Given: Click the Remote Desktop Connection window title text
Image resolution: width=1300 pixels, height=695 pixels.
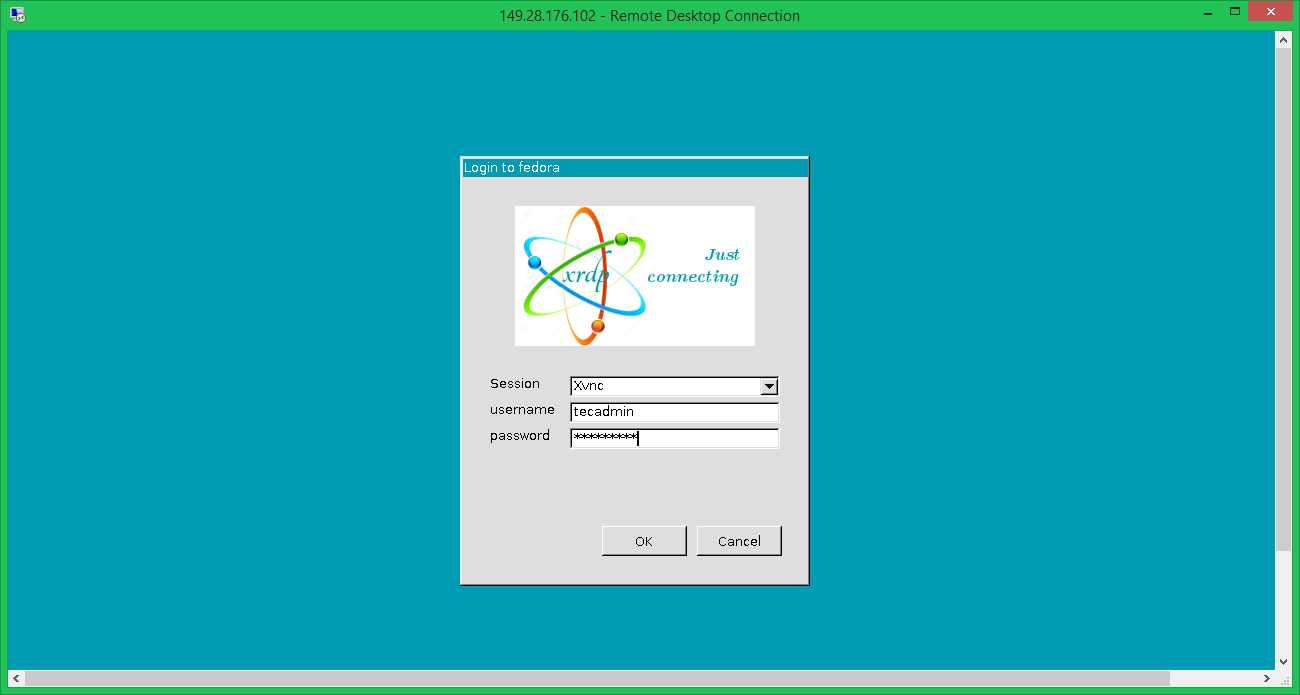Looking at the screenshot, I should coord(650,15).
